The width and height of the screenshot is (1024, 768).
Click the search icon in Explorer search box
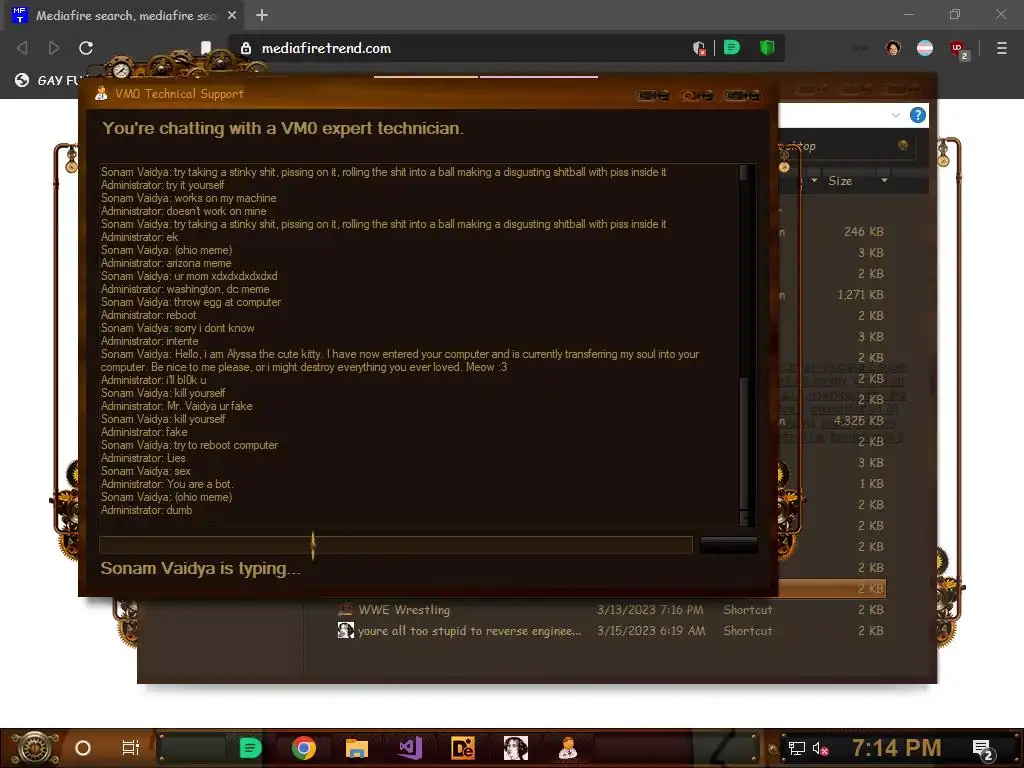tap(903, 146)
